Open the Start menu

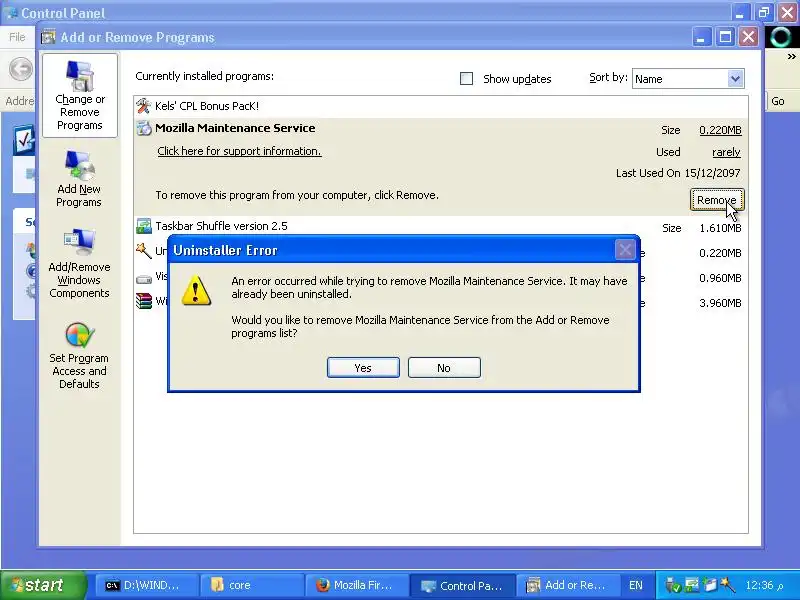[x=43, y=585]
